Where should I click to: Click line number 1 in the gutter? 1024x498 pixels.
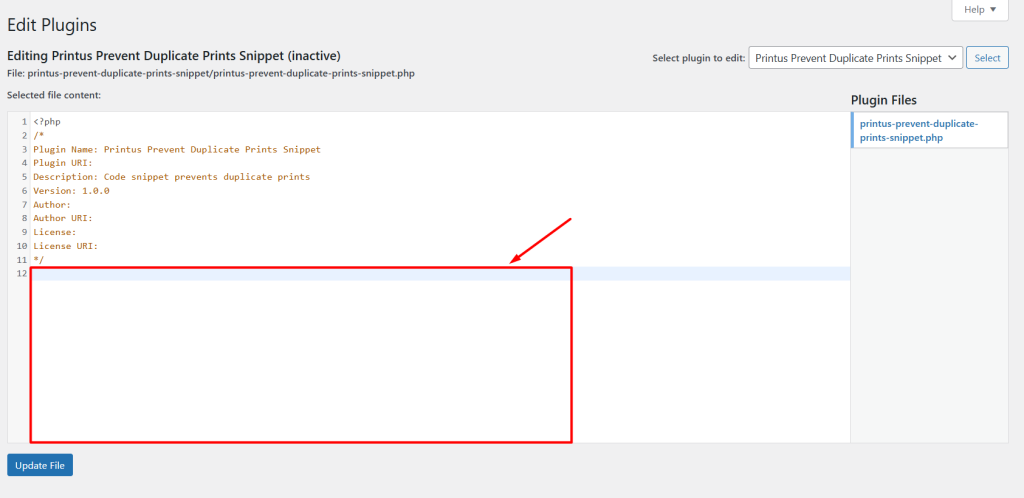pyautogui.click(x=23, y=122)
